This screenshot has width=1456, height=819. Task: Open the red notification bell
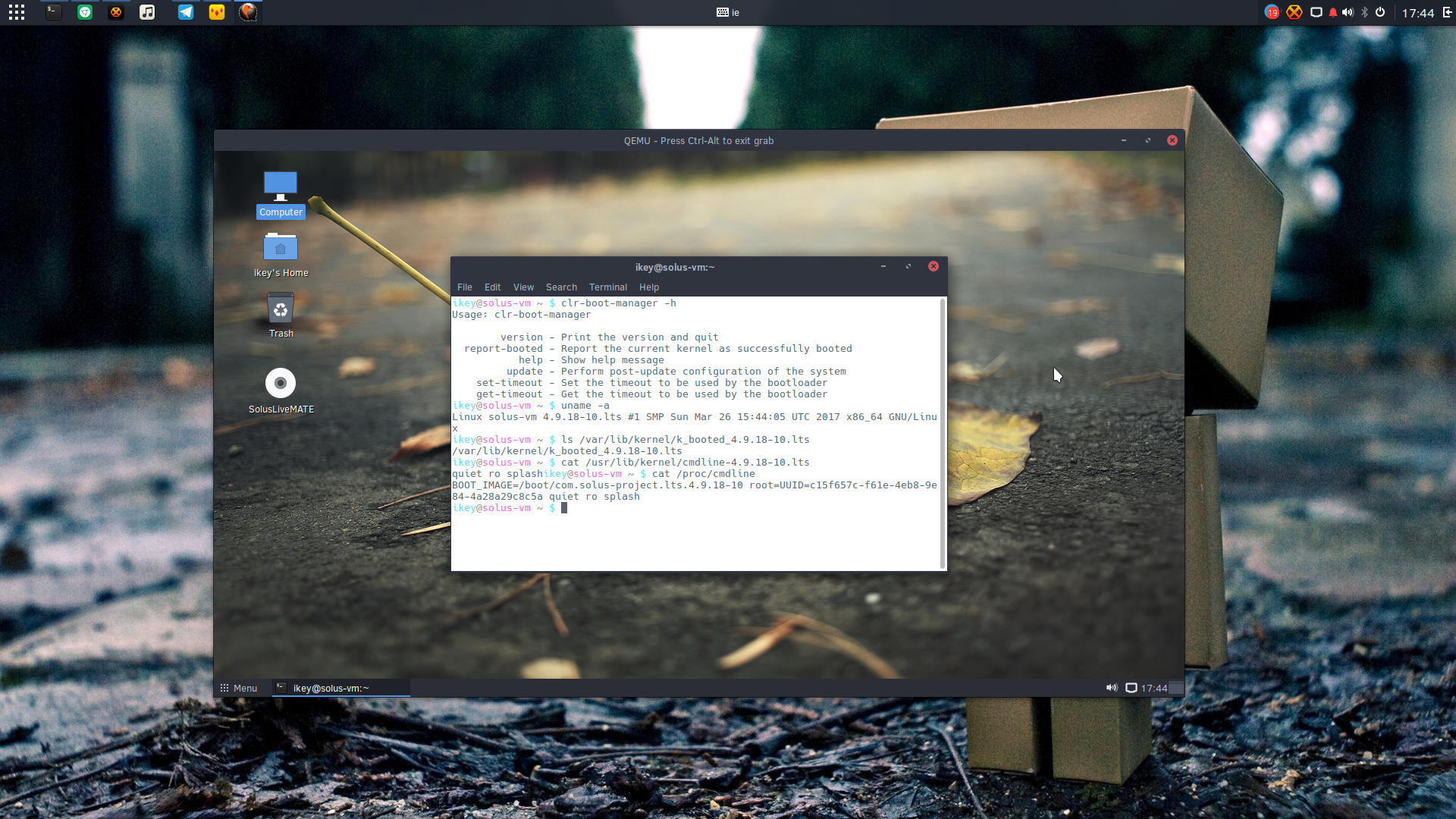(1333, 12)
